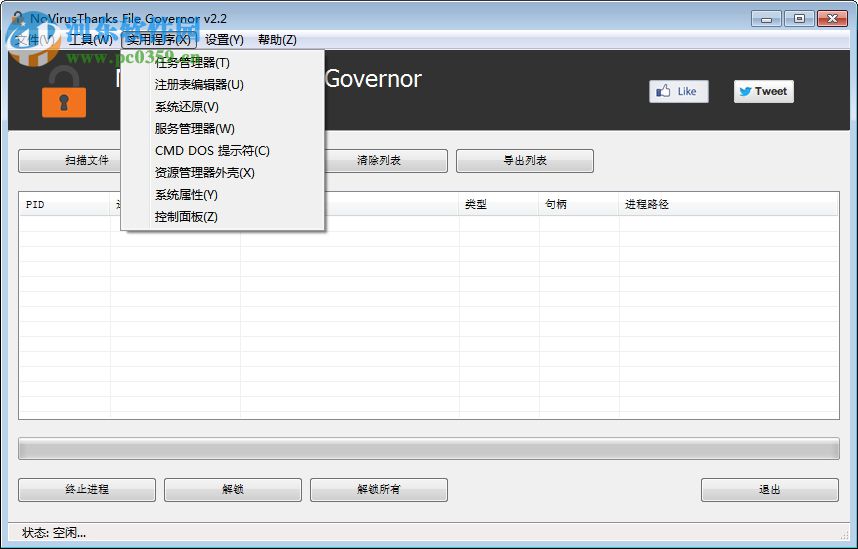Image resolution: width=858 pixels, height=549 pixels.
Task: Launch CMD DOS 提示符(C)
Action: 223,151
